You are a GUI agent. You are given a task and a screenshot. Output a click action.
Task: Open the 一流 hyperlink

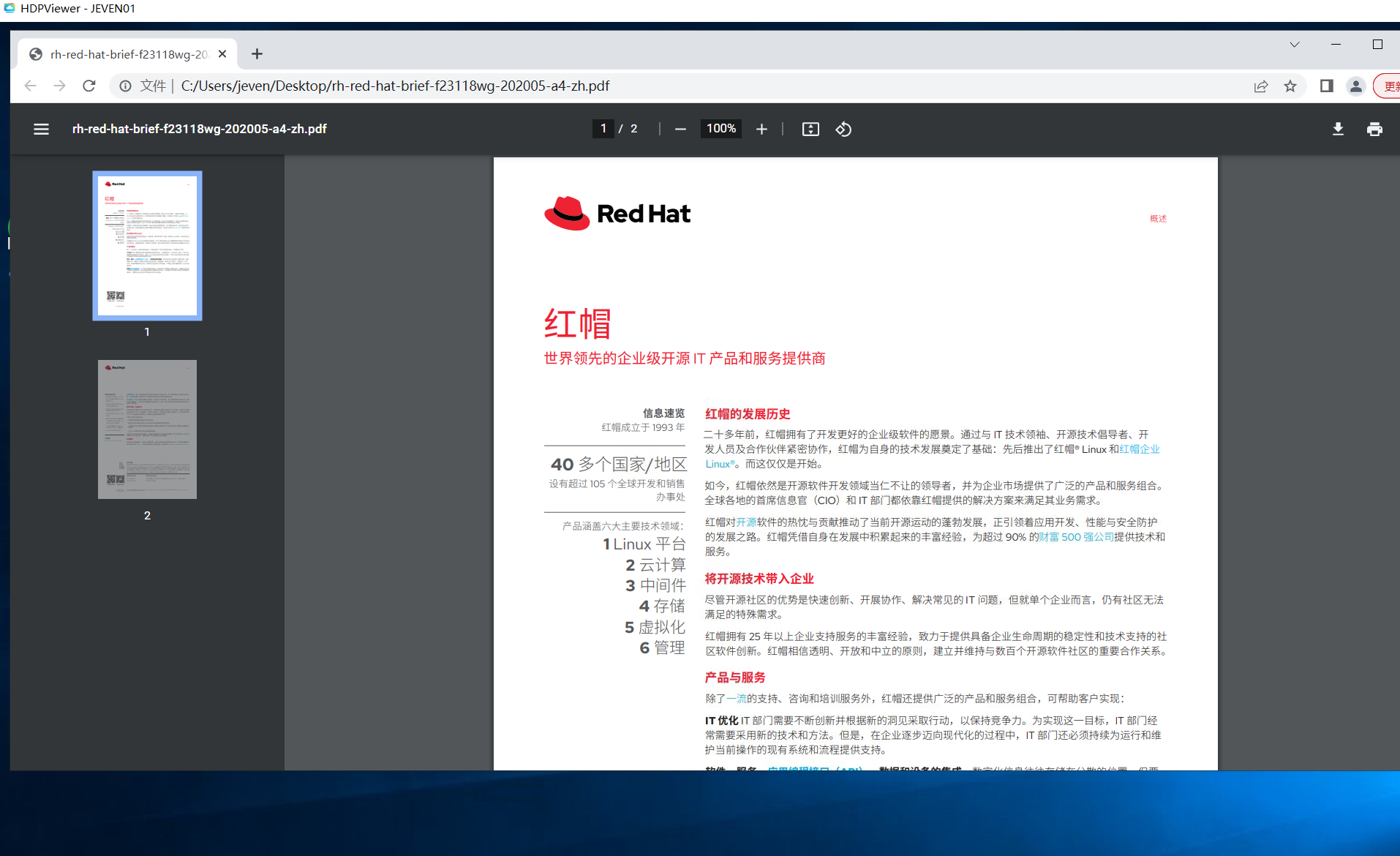(736, 699)
